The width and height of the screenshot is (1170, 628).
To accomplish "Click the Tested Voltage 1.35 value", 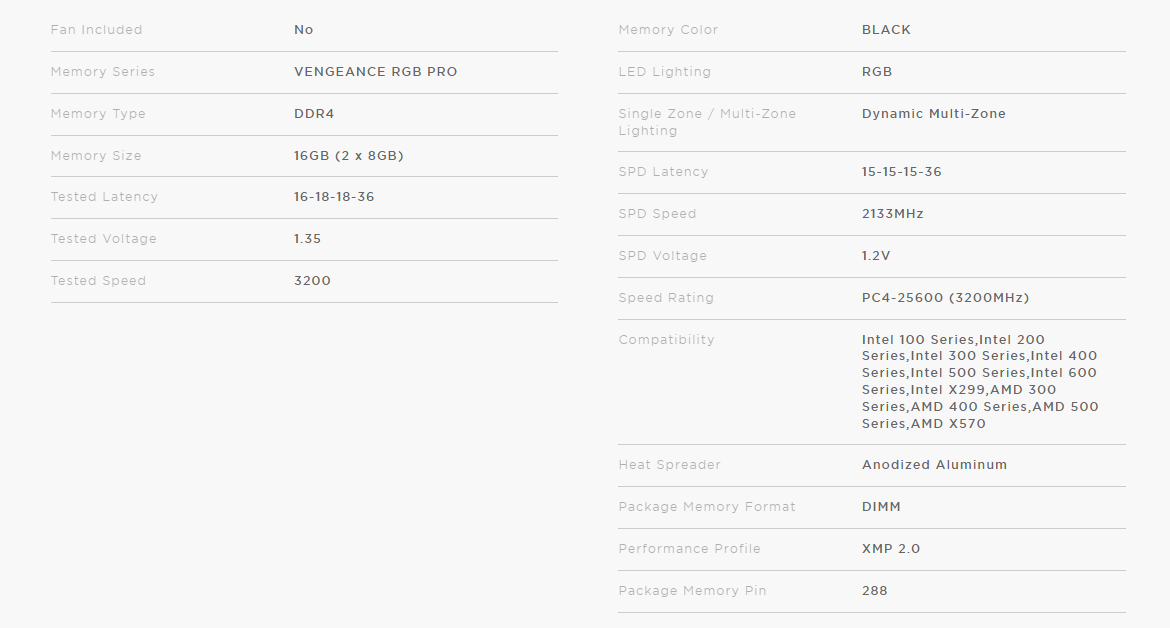I will click(307, 239).
